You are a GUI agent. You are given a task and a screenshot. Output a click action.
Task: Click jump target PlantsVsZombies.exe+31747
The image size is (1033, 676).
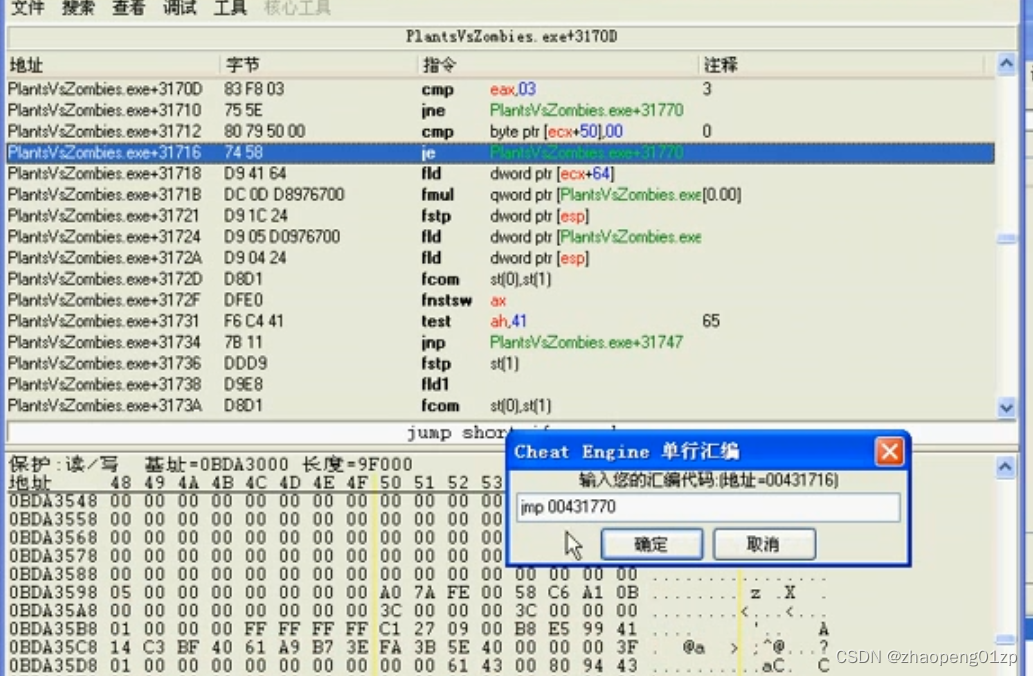point(586,342)
